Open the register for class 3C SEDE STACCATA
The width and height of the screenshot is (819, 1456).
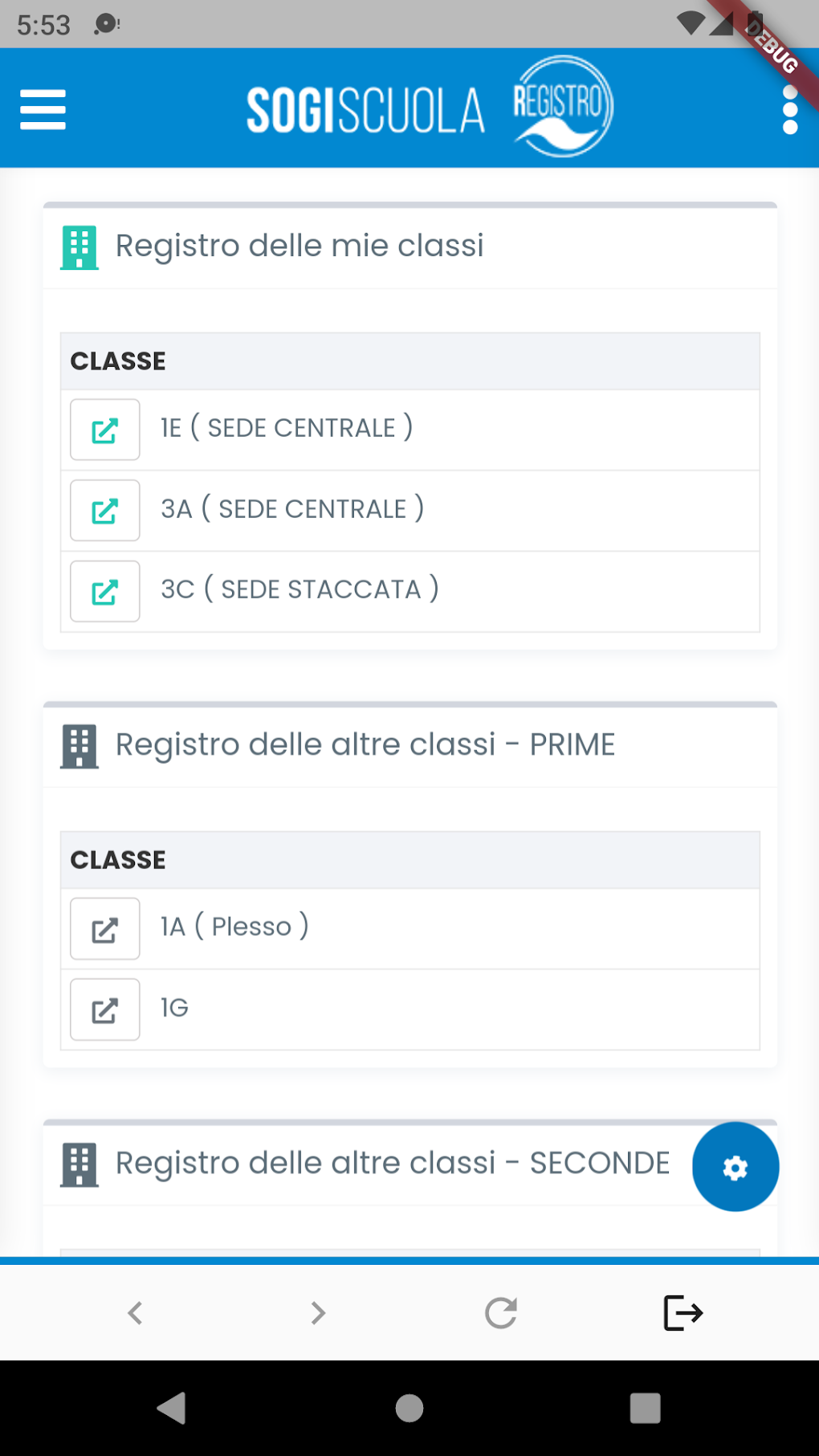click(104, 592)
